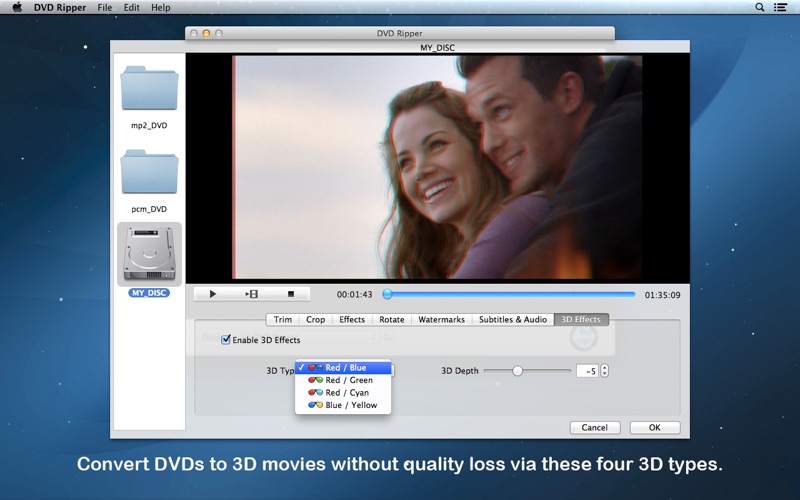Confirm with the OK button

tap(655, 428)
